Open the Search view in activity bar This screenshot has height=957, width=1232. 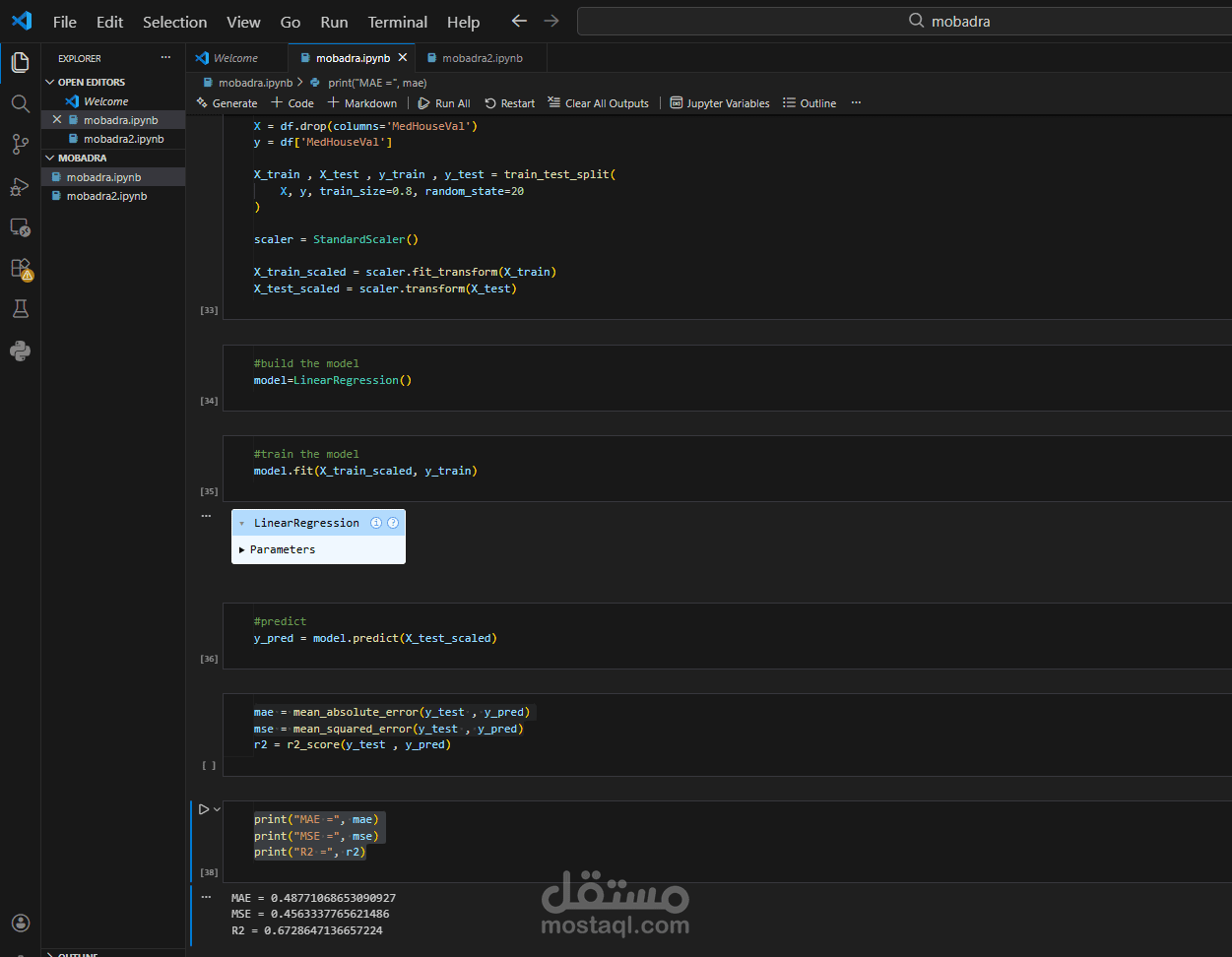pos(20,104)
